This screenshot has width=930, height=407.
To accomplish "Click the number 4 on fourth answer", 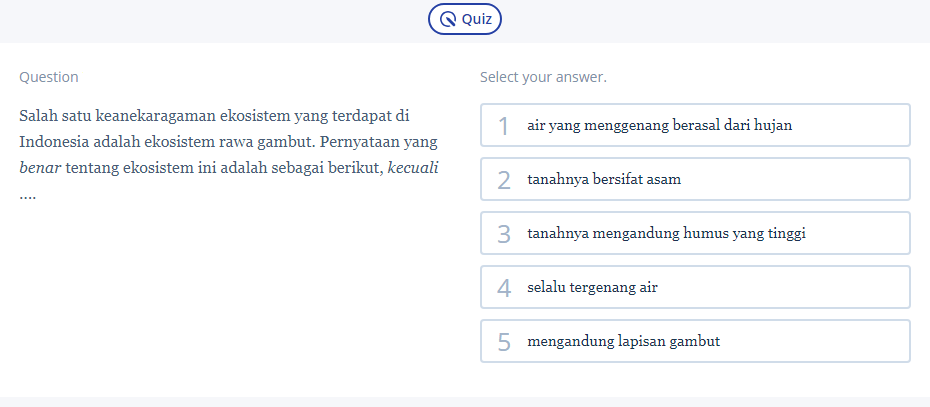I will tap(504, 288).
